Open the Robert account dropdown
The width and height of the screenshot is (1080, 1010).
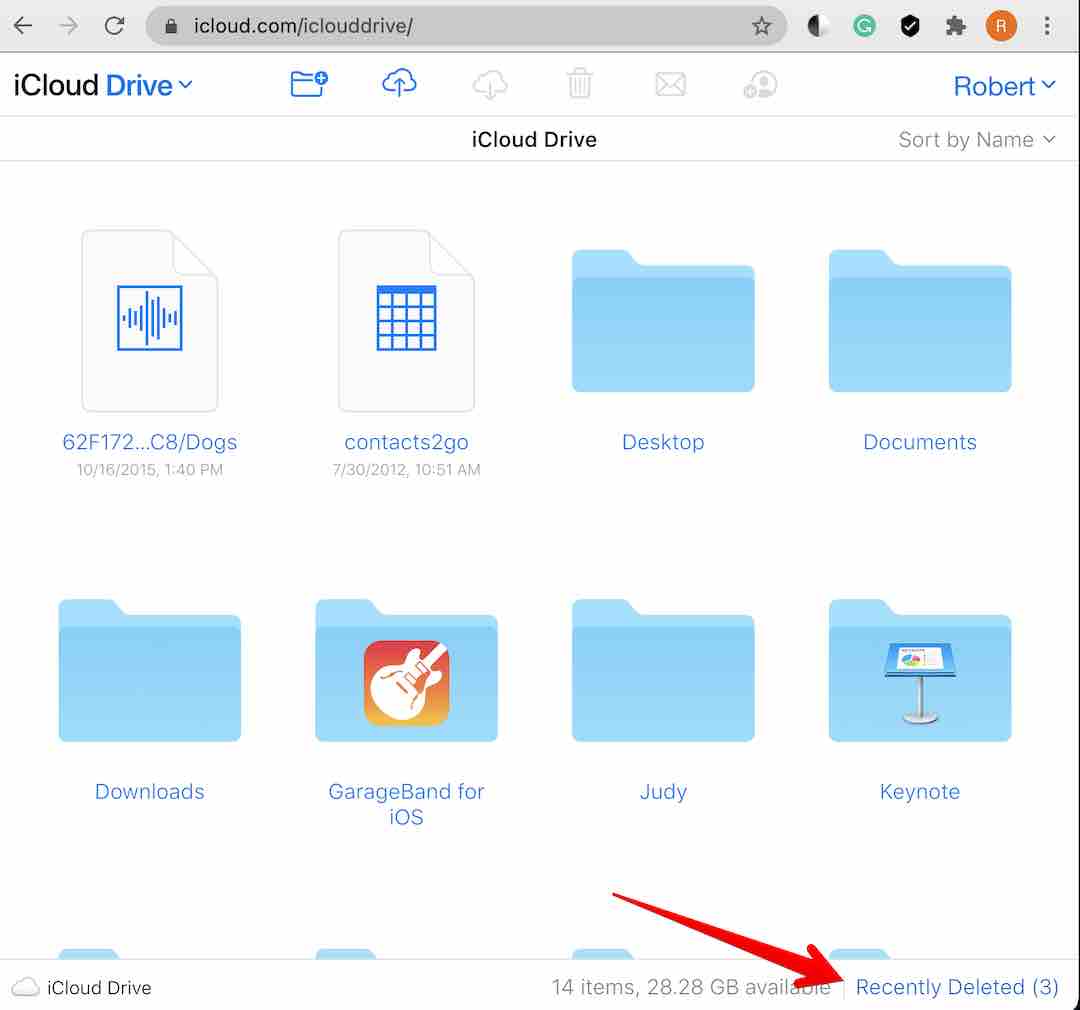[x=1004, y=86]
